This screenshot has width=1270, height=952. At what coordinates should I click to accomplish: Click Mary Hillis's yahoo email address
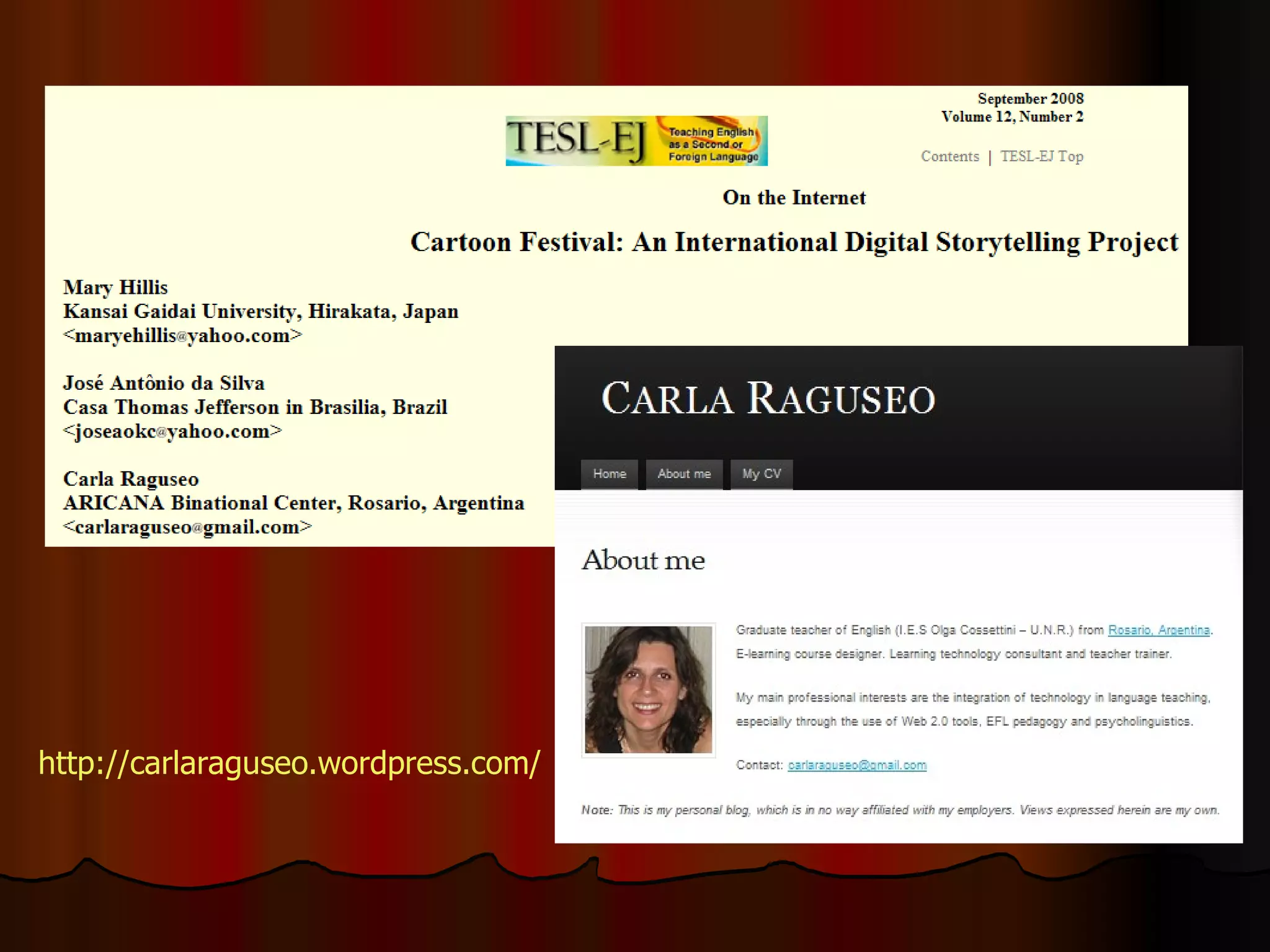pos(182,336)
